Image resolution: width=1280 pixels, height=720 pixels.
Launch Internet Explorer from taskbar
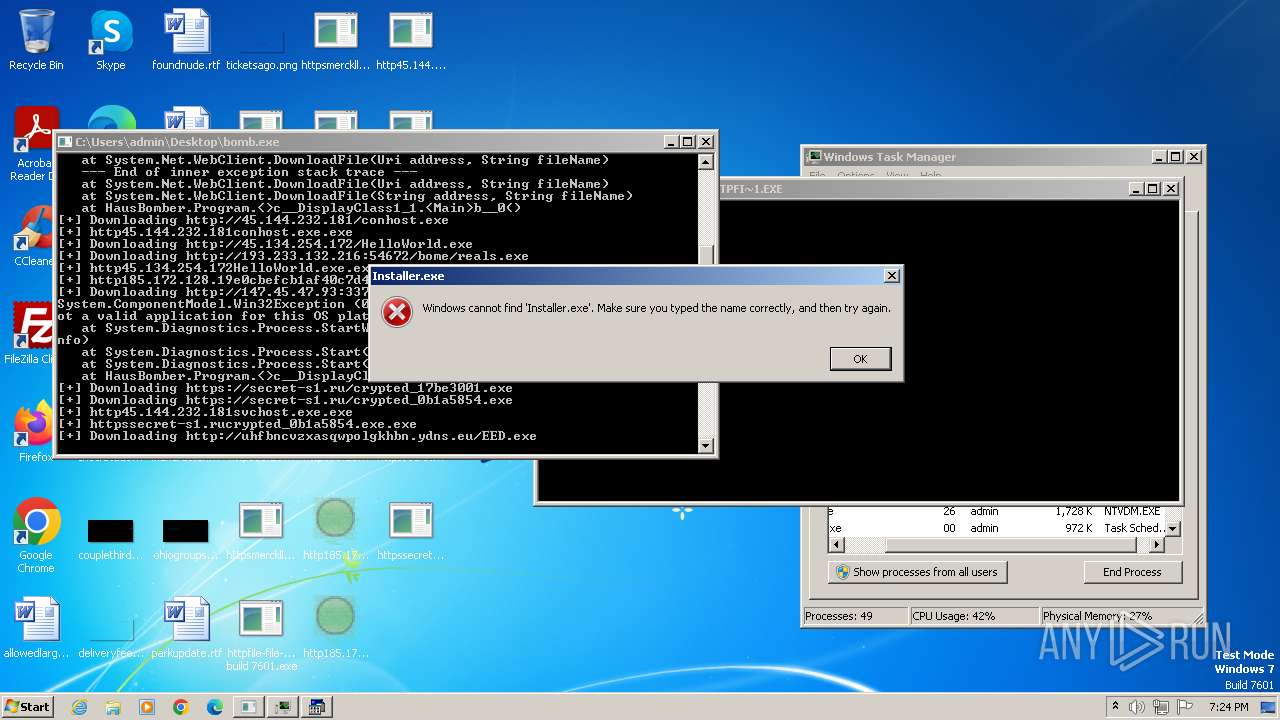(x=79, y=707)
